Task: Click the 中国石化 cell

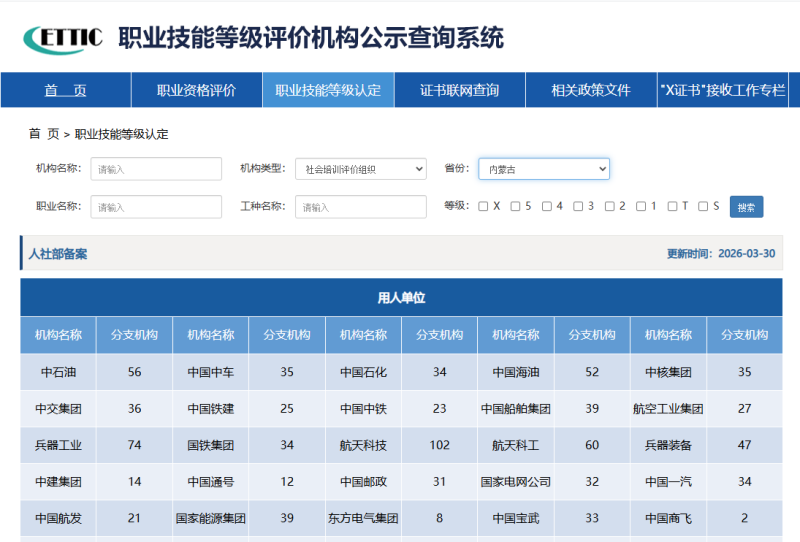Action: pyautogui.click(x=363, y=372)
